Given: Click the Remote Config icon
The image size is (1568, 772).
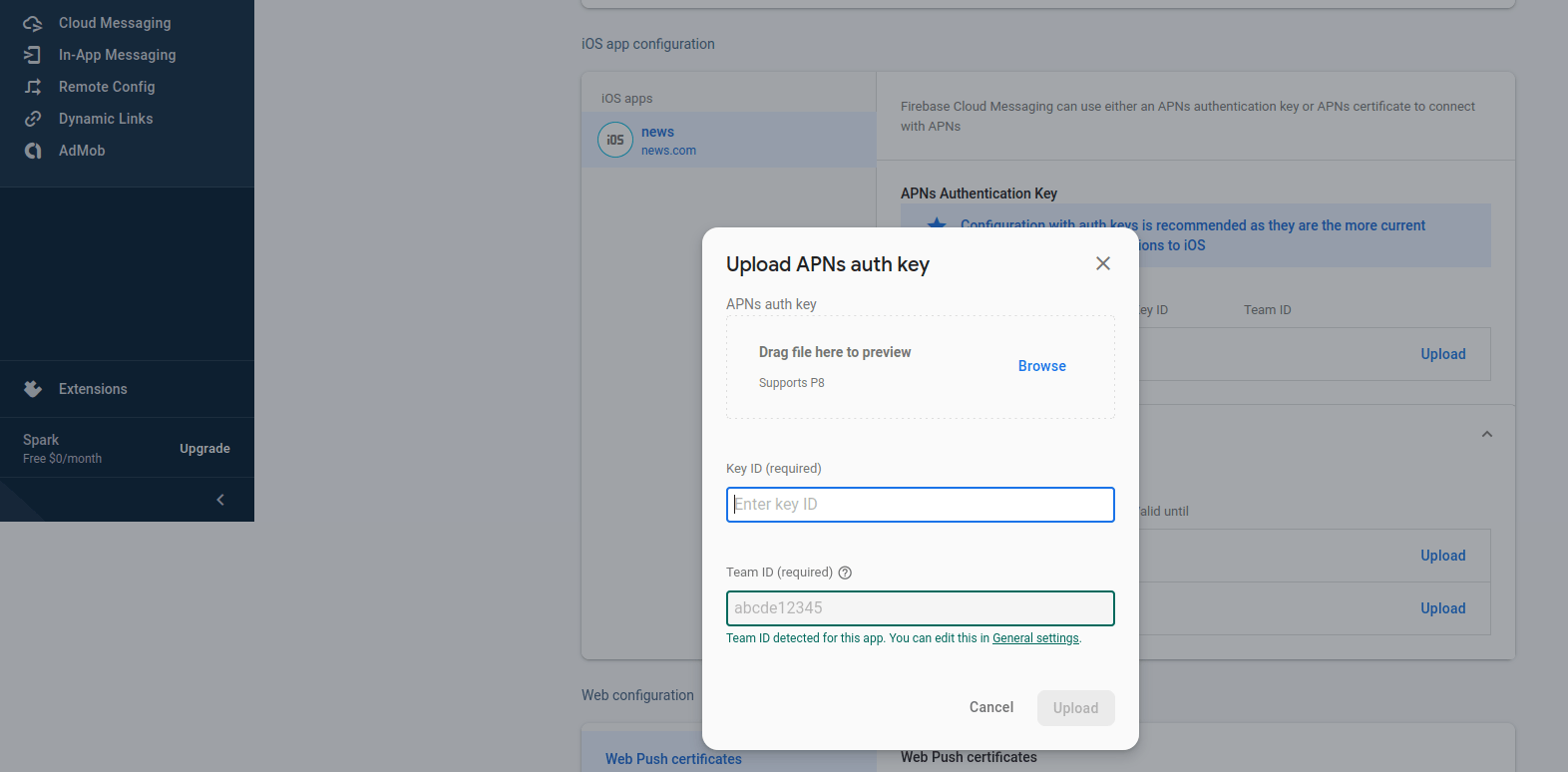Looking at the screenshot, I should [x=33, y=87].
